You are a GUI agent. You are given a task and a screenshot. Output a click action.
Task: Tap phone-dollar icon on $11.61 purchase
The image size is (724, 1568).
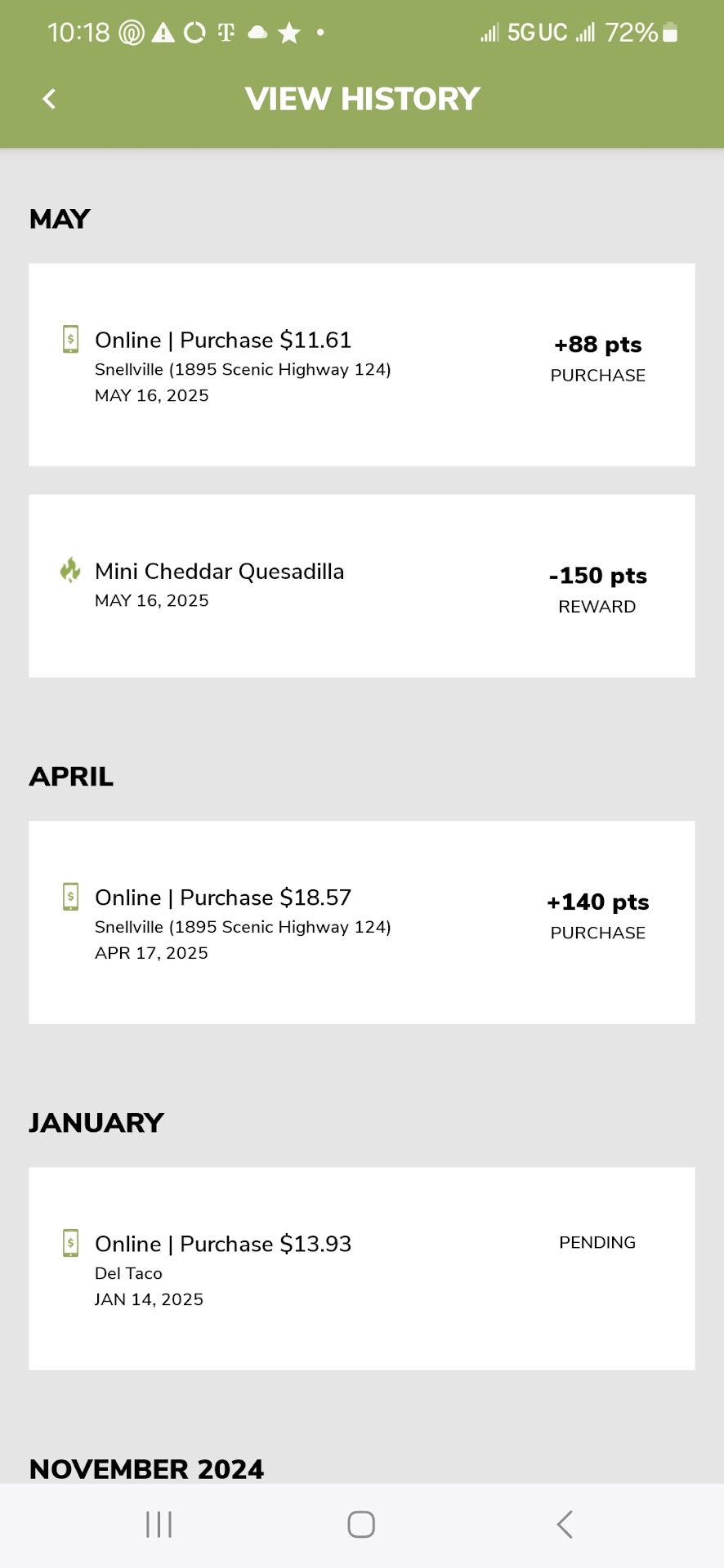click(71, 339)
